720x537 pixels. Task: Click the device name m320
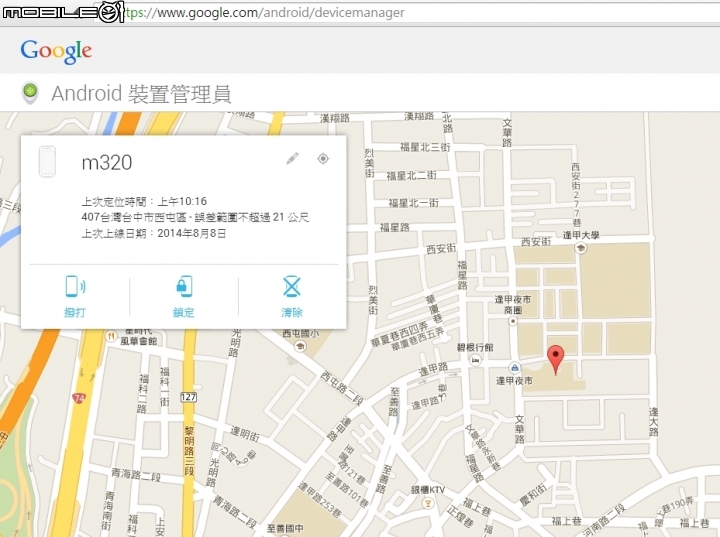pos(107,163)
